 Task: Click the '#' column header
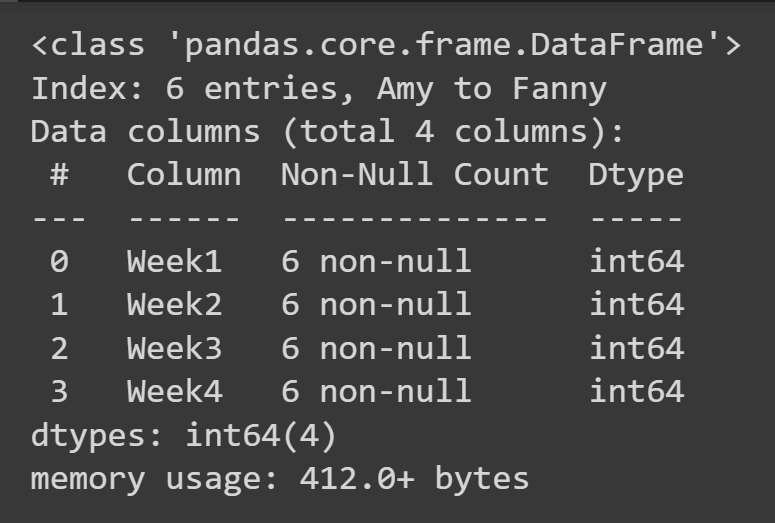pos(59,175)
